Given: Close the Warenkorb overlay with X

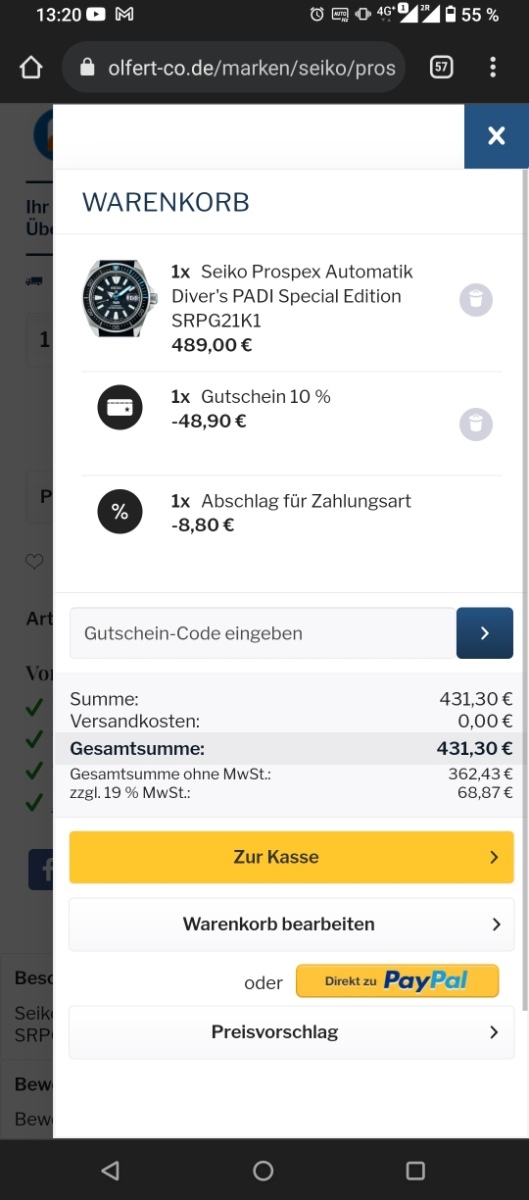Looking at the screenshot, I should click(496, 136).
